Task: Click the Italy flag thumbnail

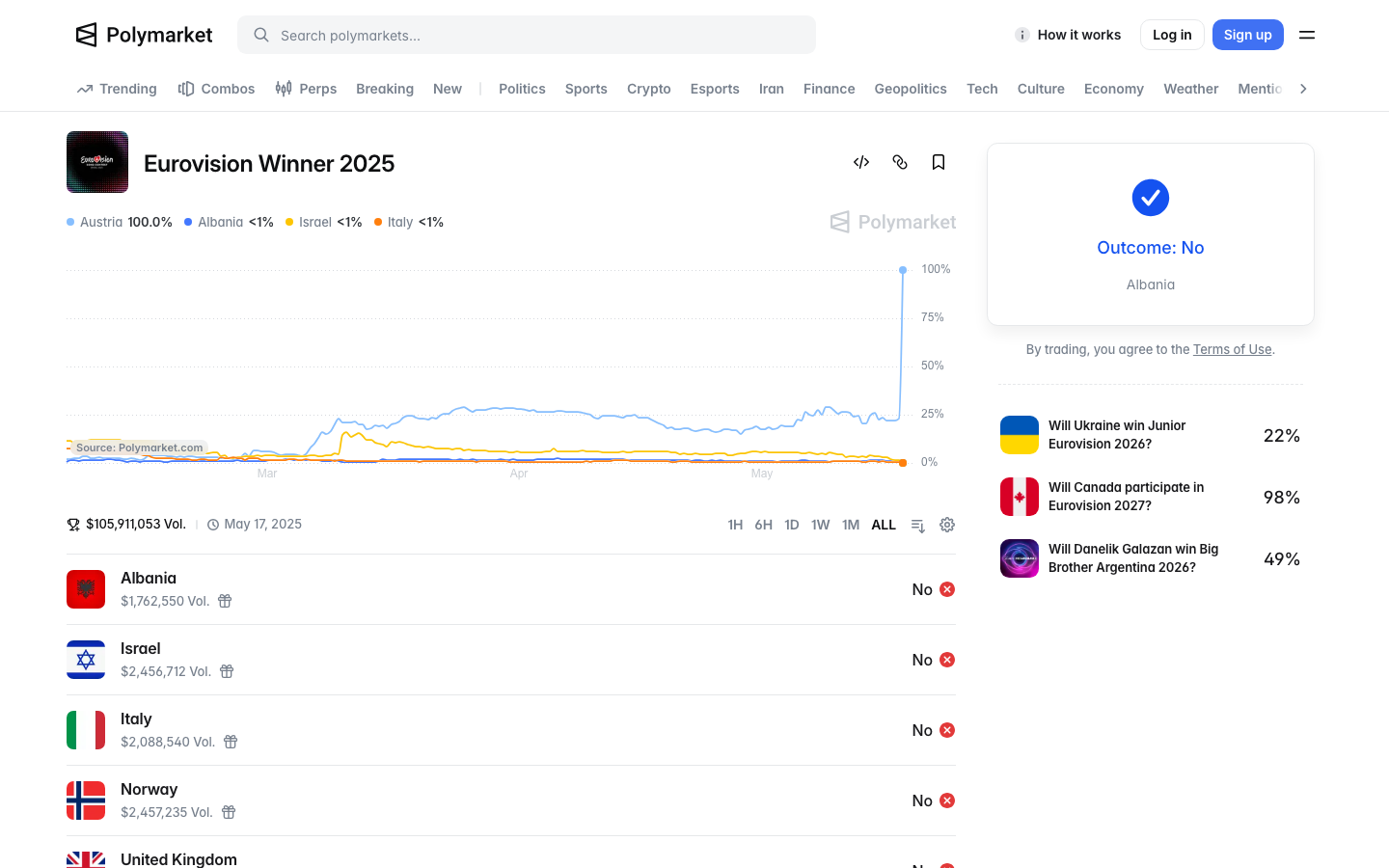Action: click(x=86, y=730)
